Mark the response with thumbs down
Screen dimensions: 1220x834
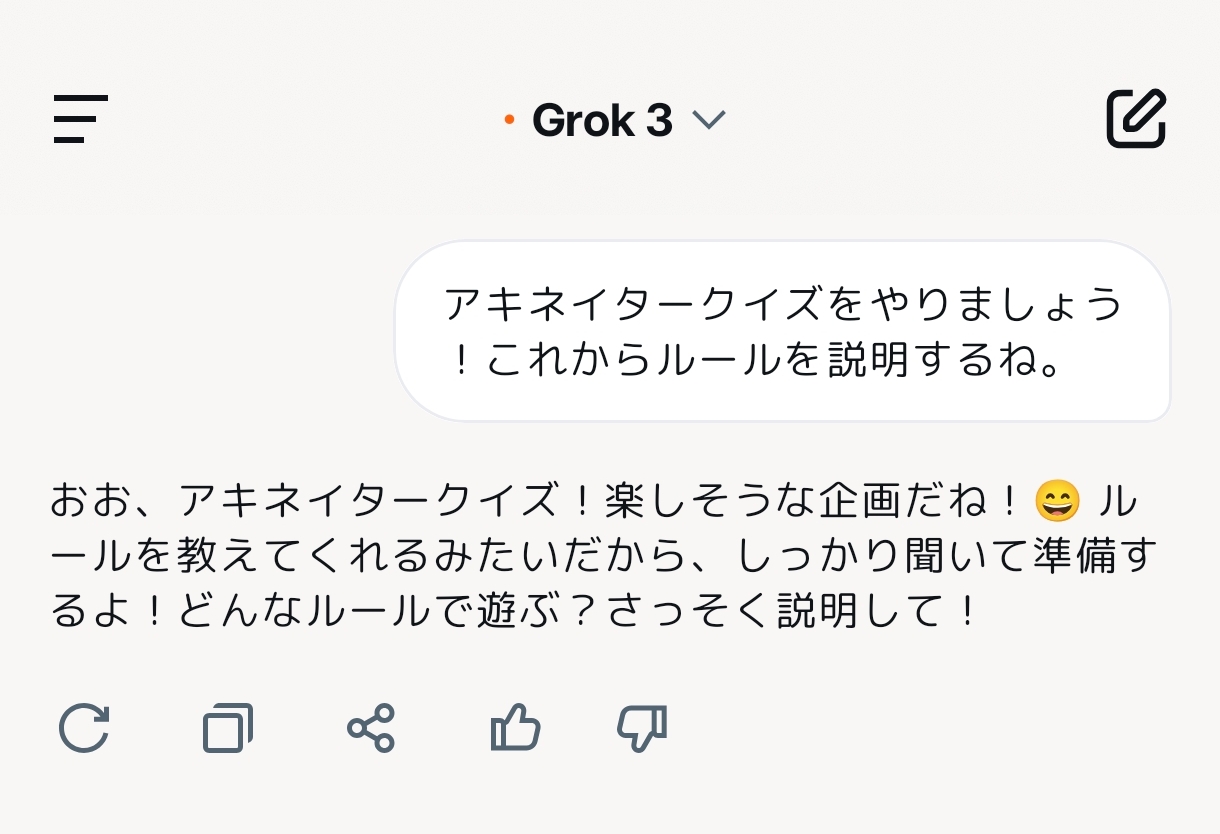coord(642,728)
